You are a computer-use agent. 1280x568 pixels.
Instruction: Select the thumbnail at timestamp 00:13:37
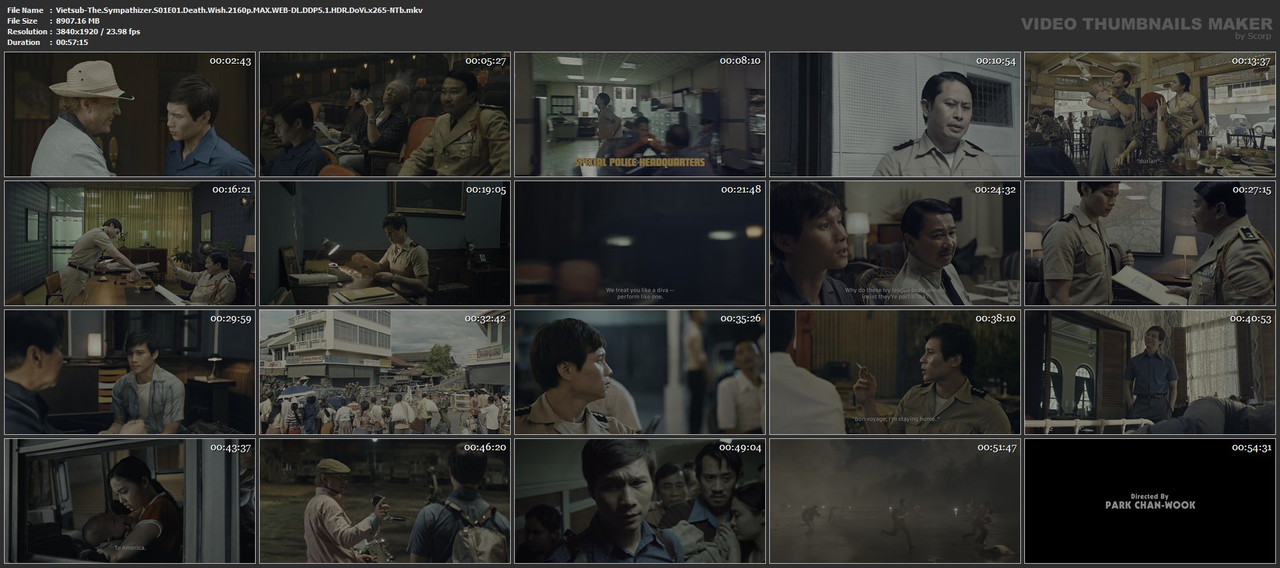tap(1150, 114)
